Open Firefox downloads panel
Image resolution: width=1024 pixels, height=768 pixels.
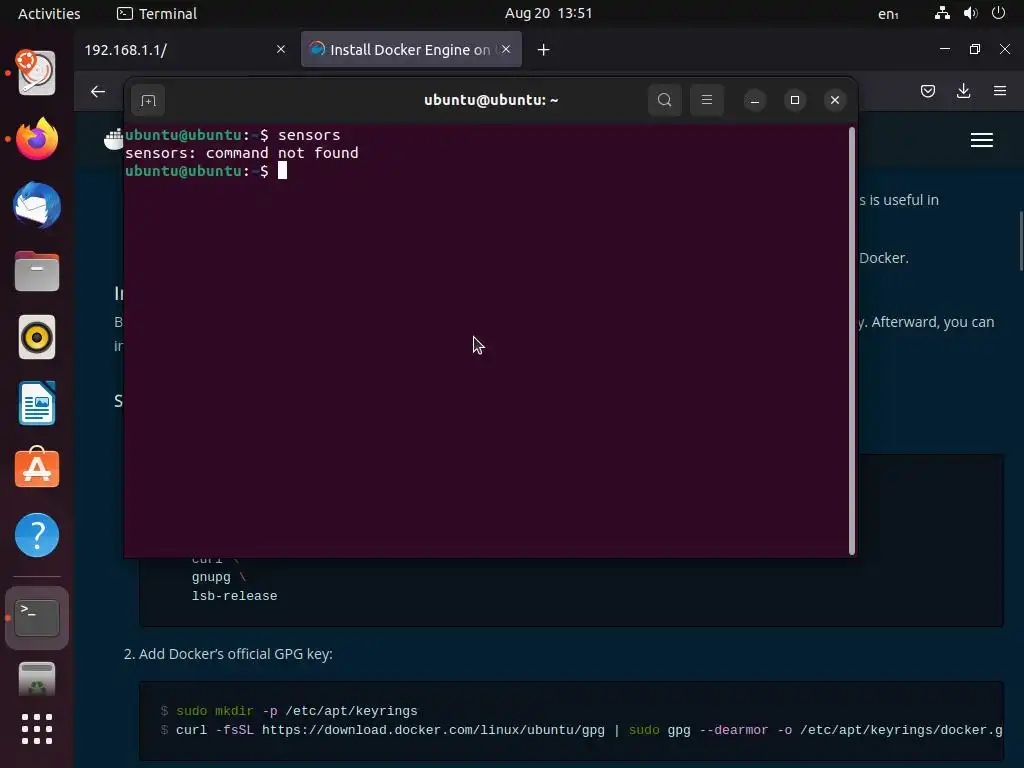pos(963,91)
